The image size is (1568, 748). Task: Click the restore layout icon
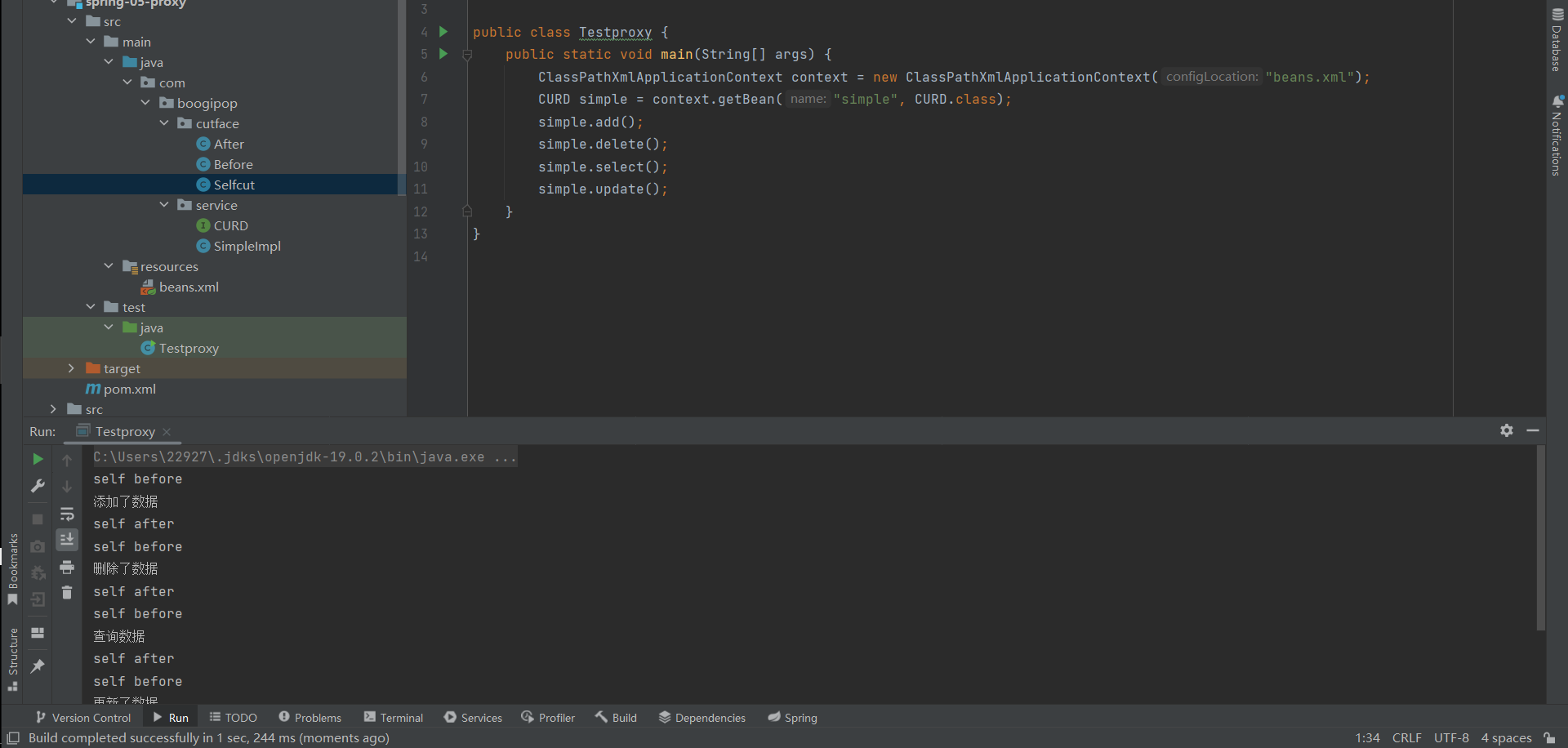(38, 633)
